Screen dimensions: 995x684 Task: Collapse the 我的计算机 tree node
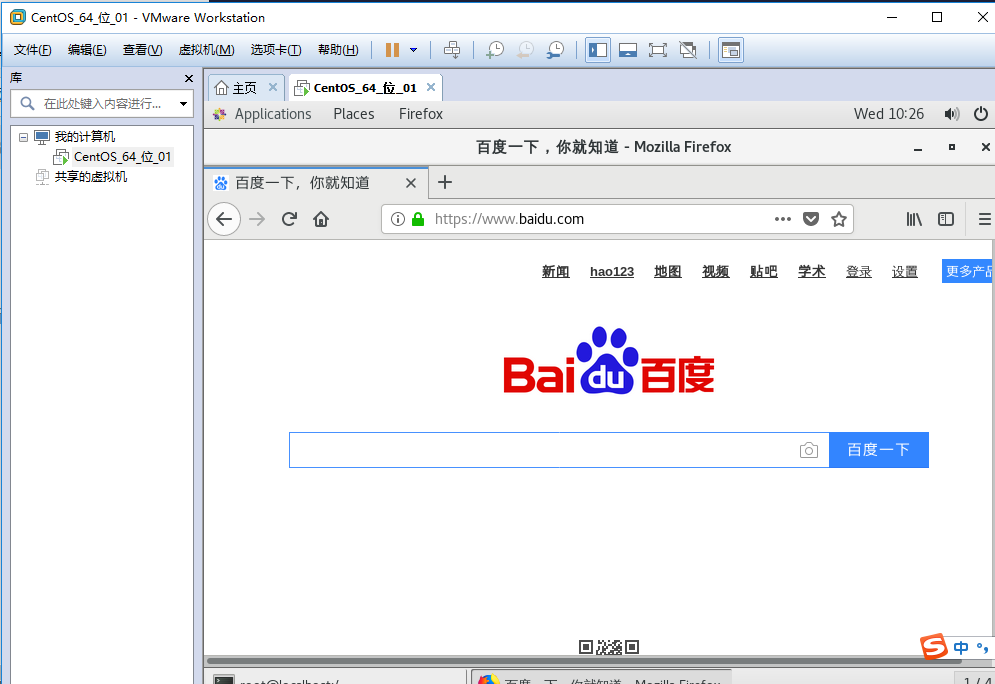coord(23,137)
